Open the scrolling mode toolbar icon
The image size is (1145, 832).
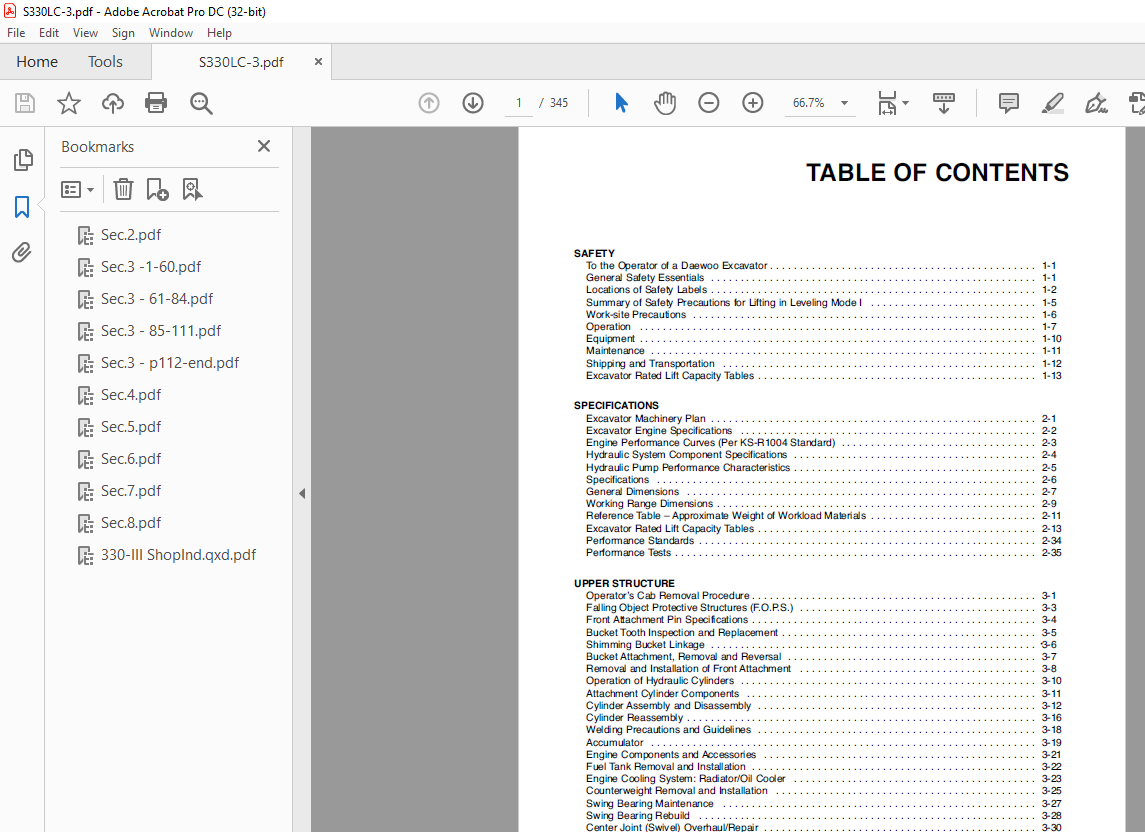tap(943, 103)
